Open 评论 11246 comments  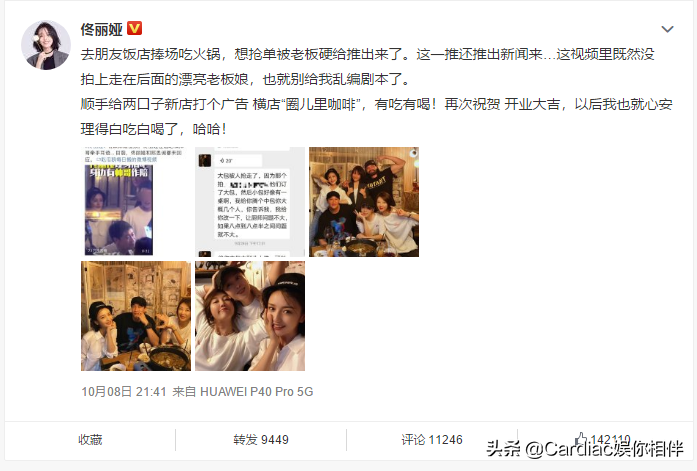click(x=432, y=440)
